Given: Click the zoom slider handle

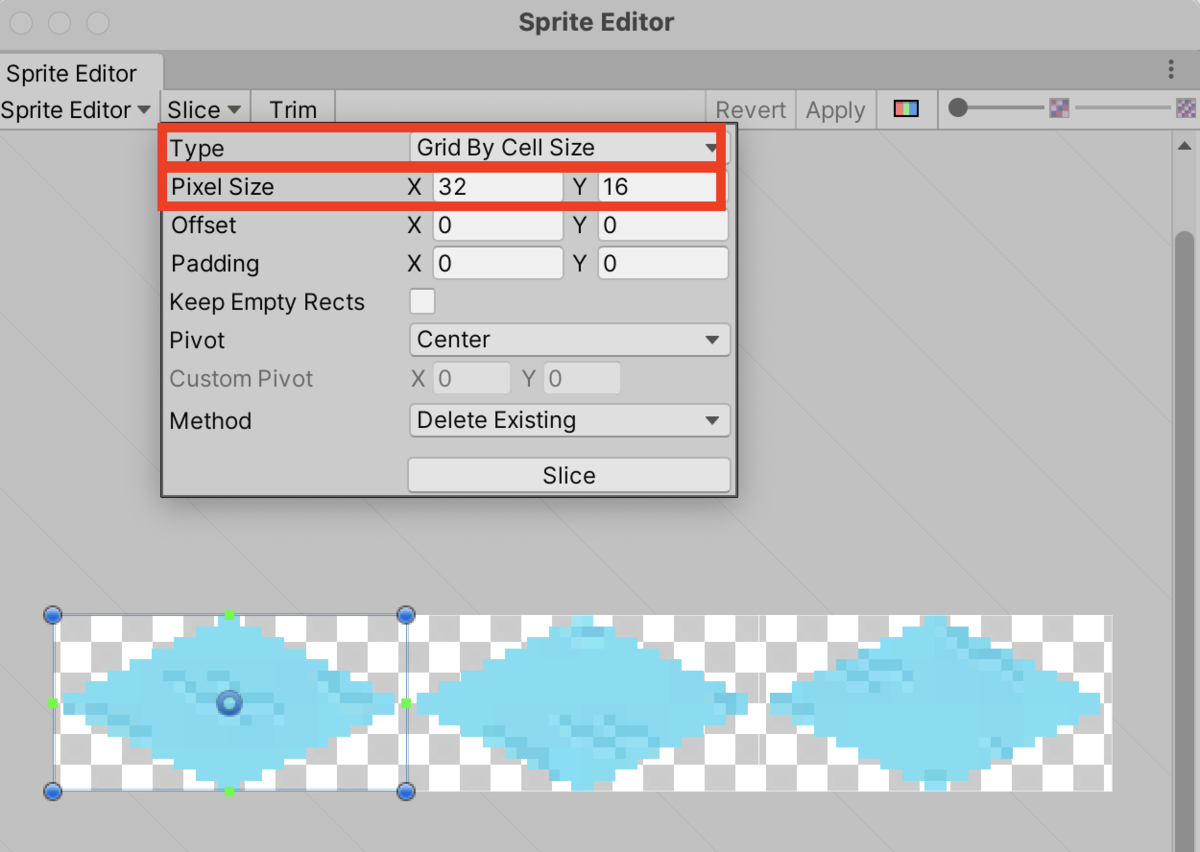Looking at the screenshot, I should pos(958,108).
